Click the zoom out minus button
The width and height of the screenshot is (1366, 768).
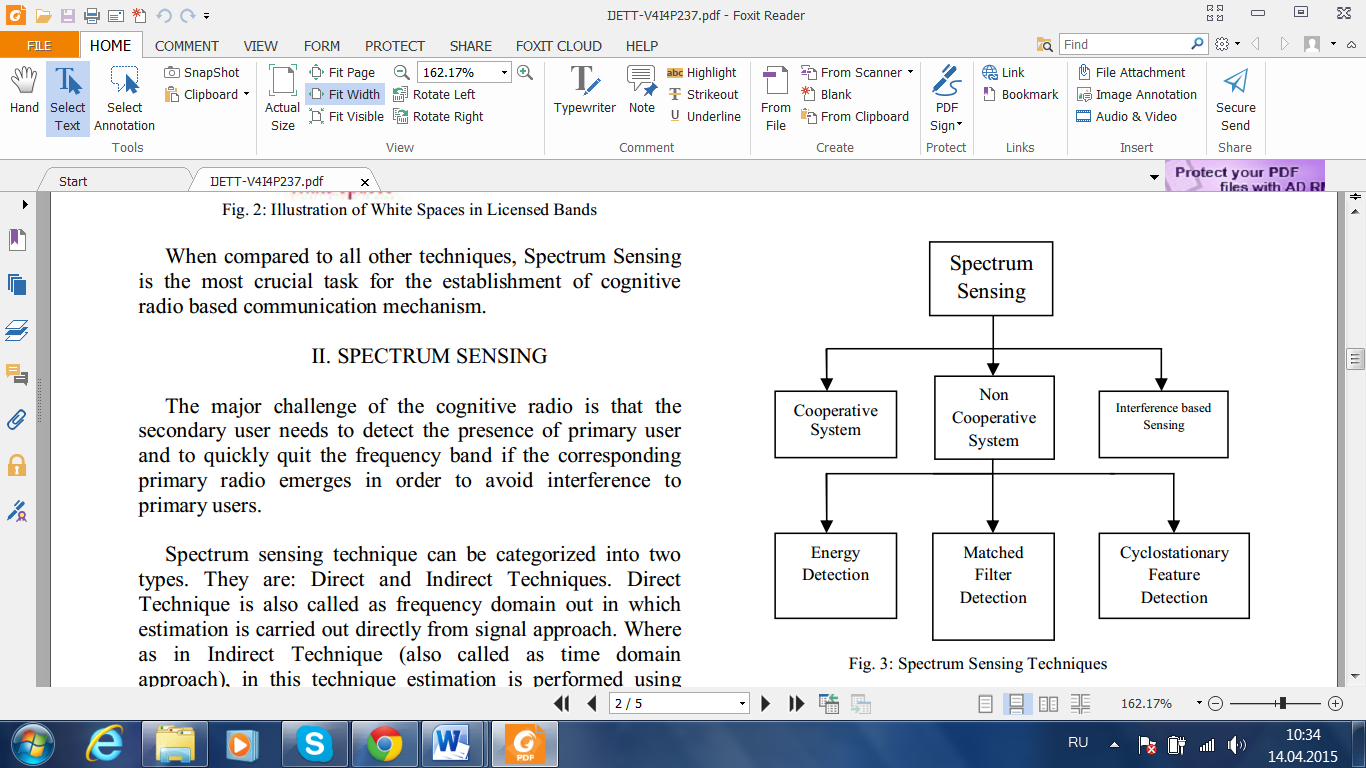pos(1215,704)
